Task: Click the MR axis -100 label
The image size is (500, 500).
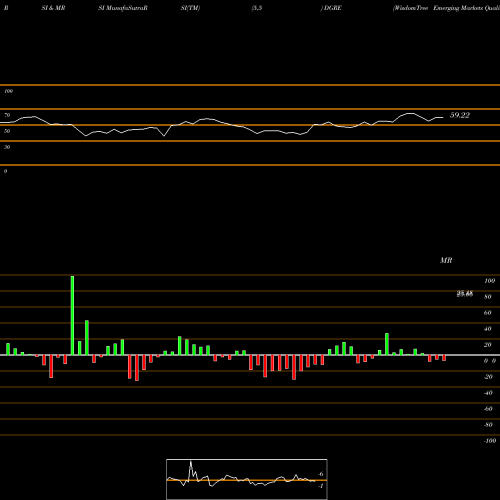Action: point(489,441)
